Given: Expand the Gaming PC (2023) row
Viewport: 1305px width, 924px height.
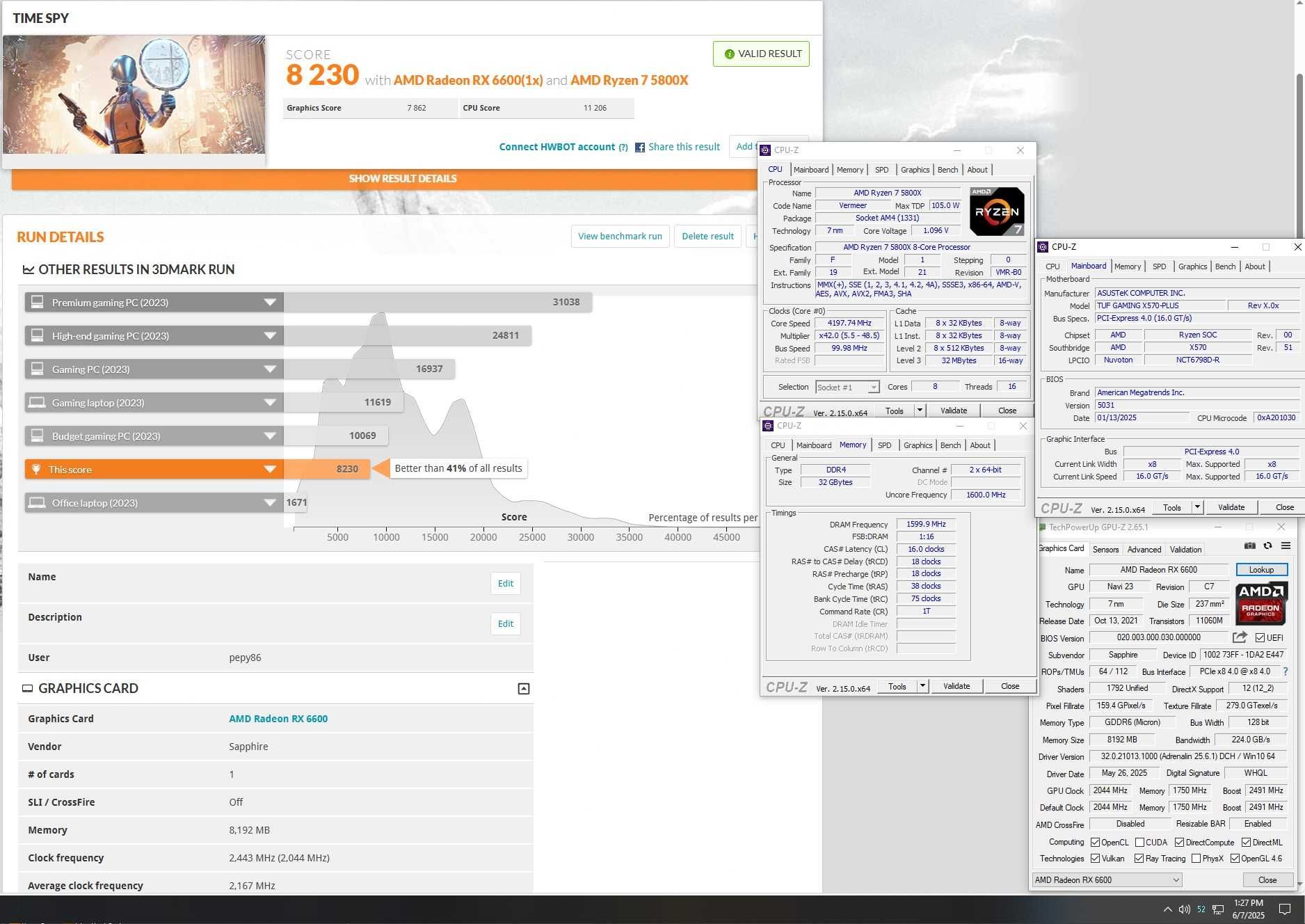Looking at the screenshot, I should (x=270, y=369).
